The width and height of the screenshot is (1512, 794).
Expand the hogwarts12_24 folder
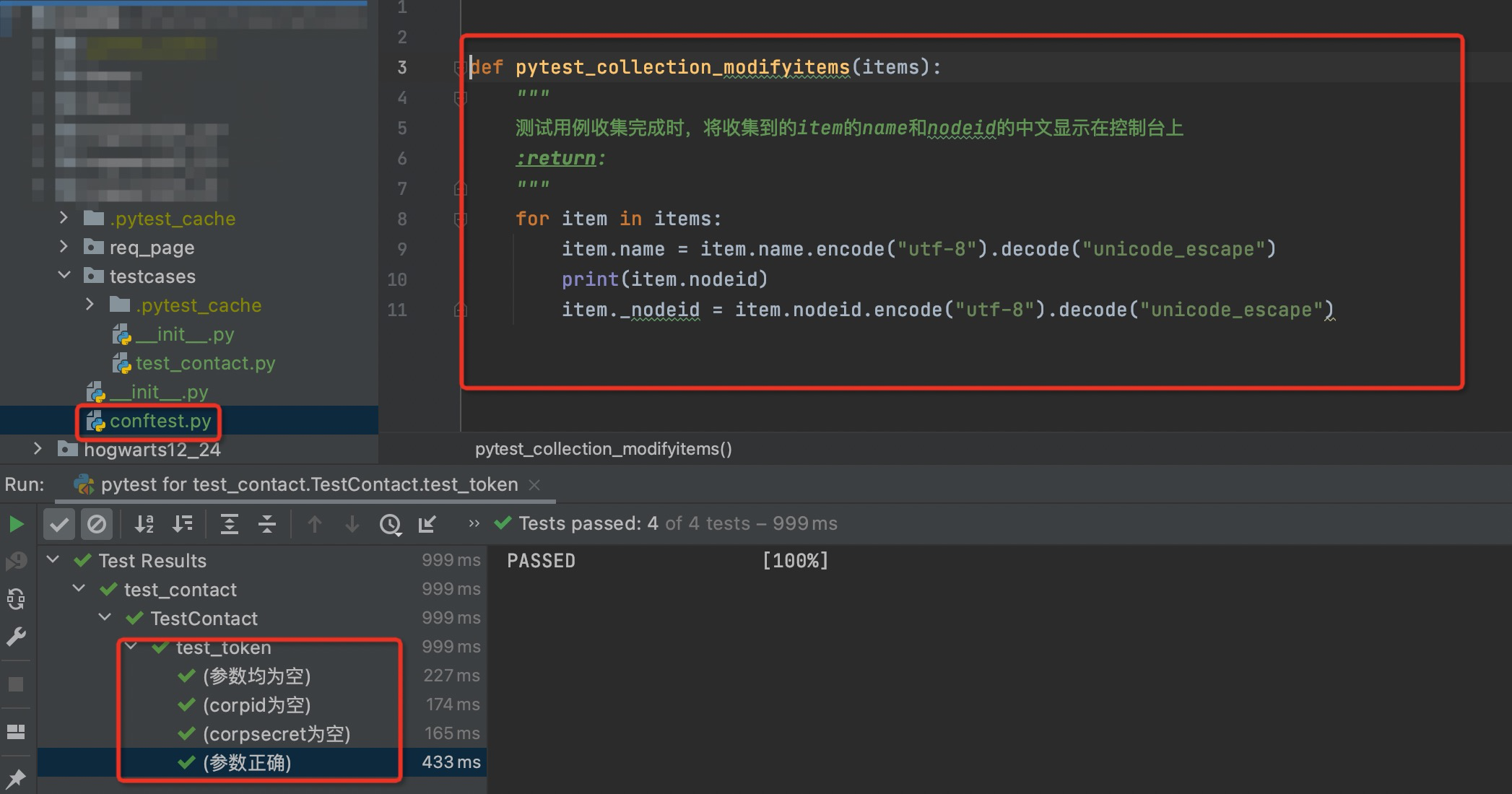38,449
